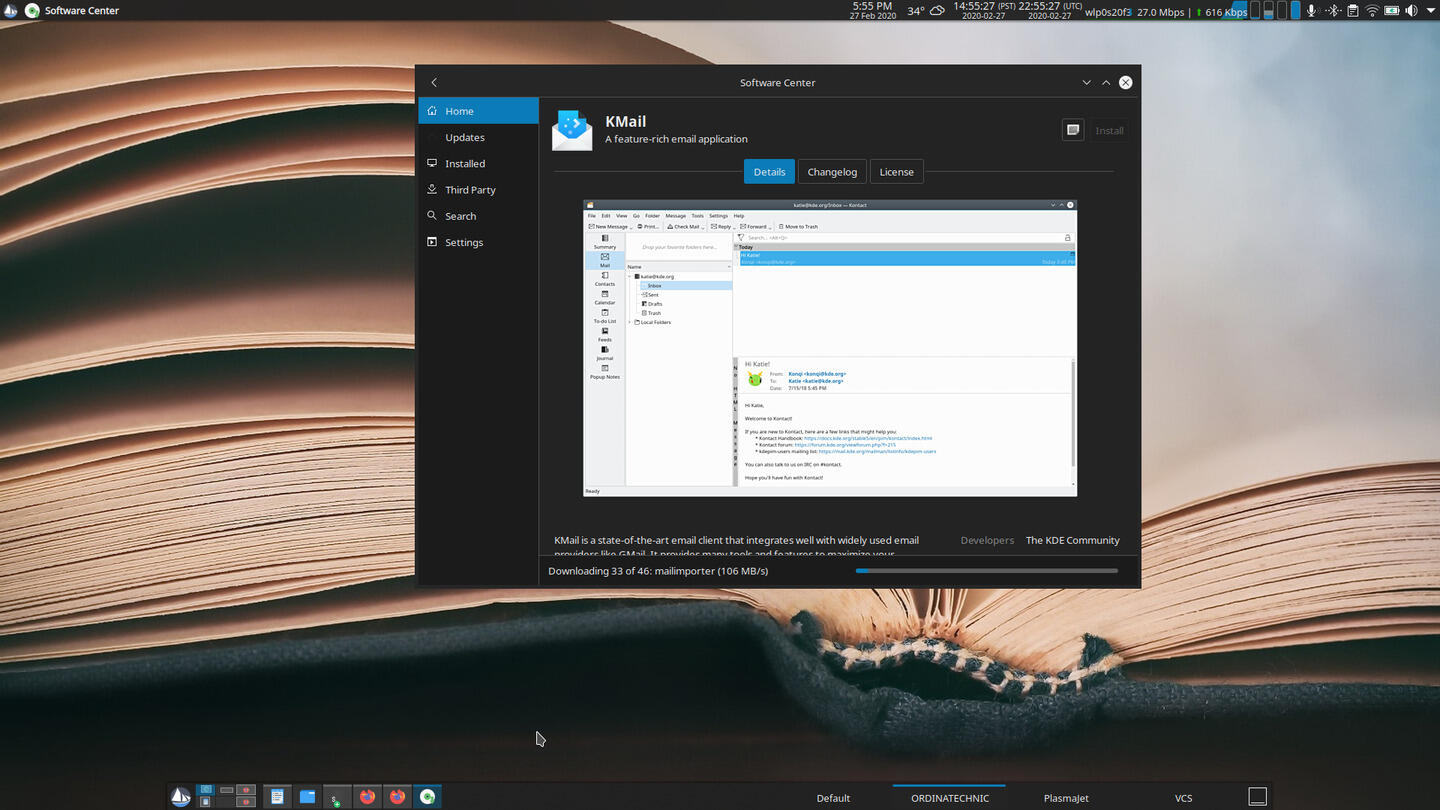Click Software Center title in top panel
The image size is (1440, 810).
coord(81,11)
